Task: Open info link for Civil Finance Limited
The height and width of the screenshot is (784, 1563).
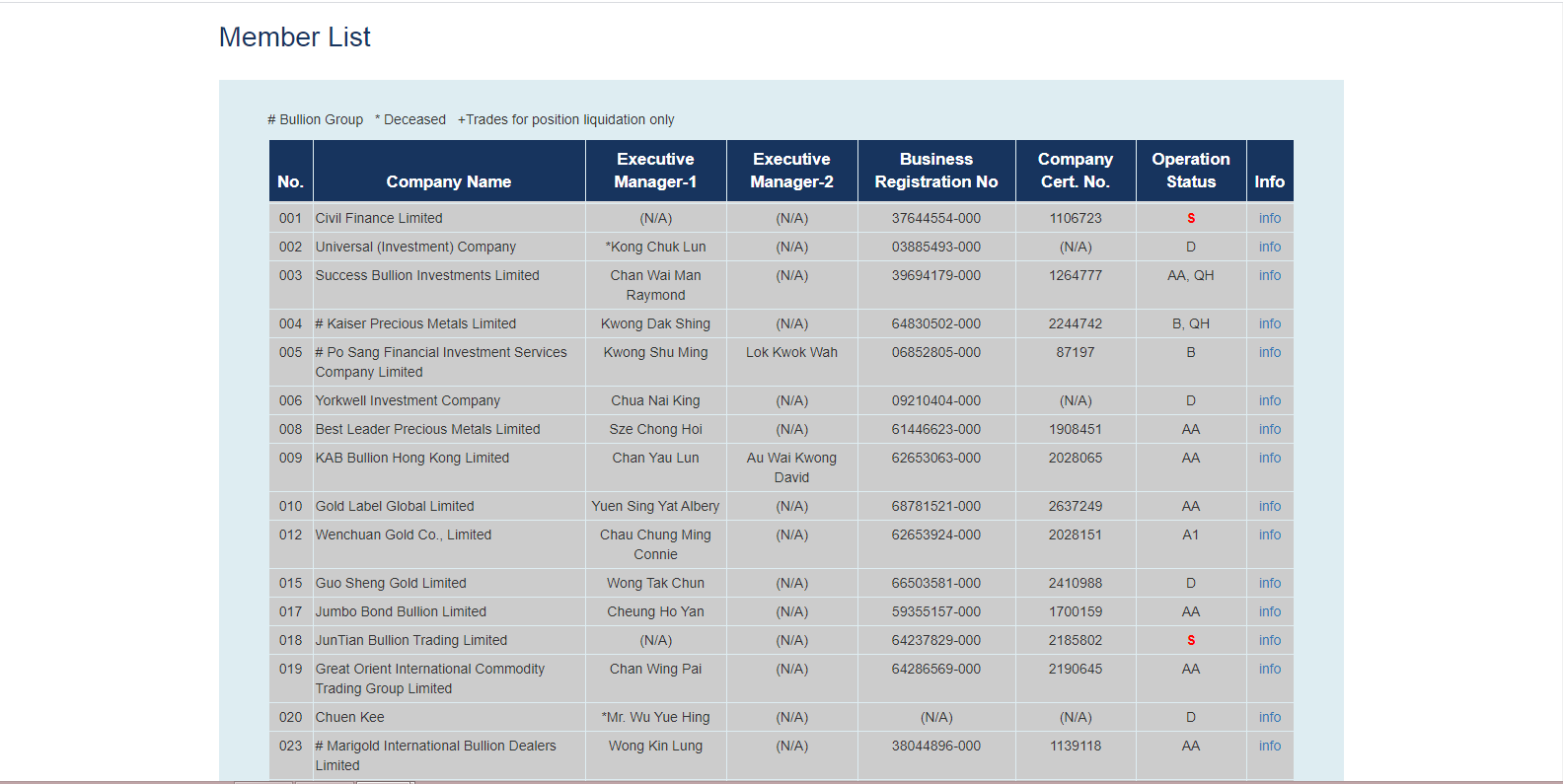Action: (x=1269, y=218)
